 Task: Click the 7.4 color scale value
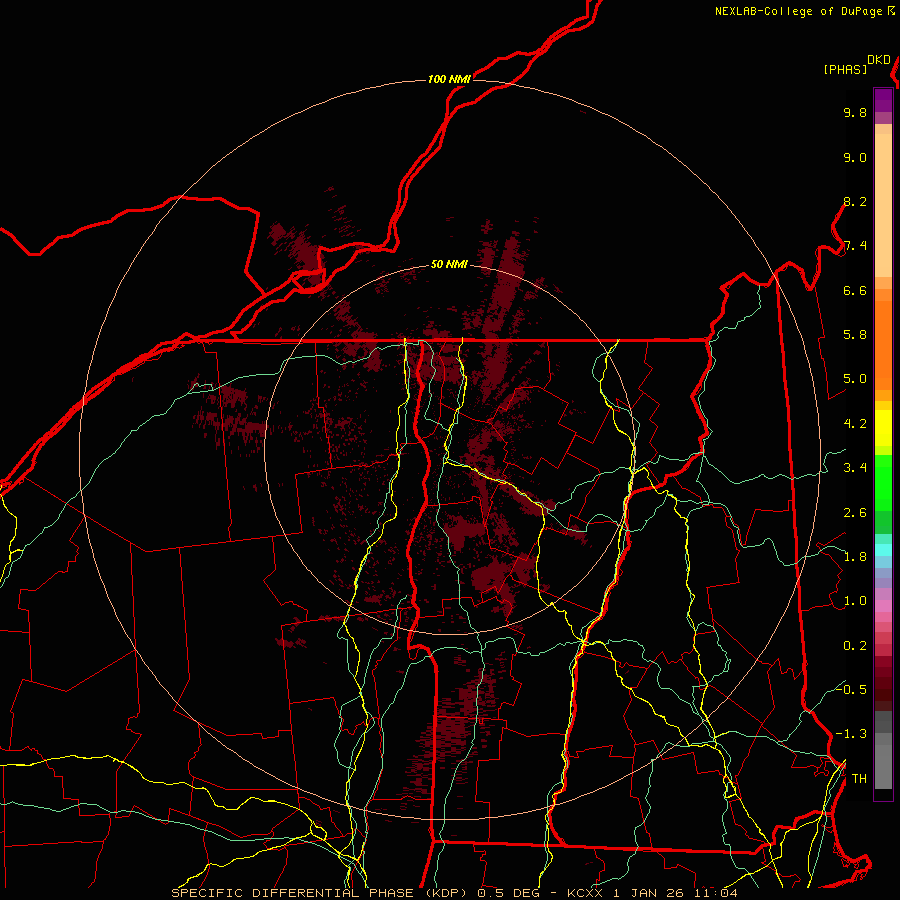(855, 246)
